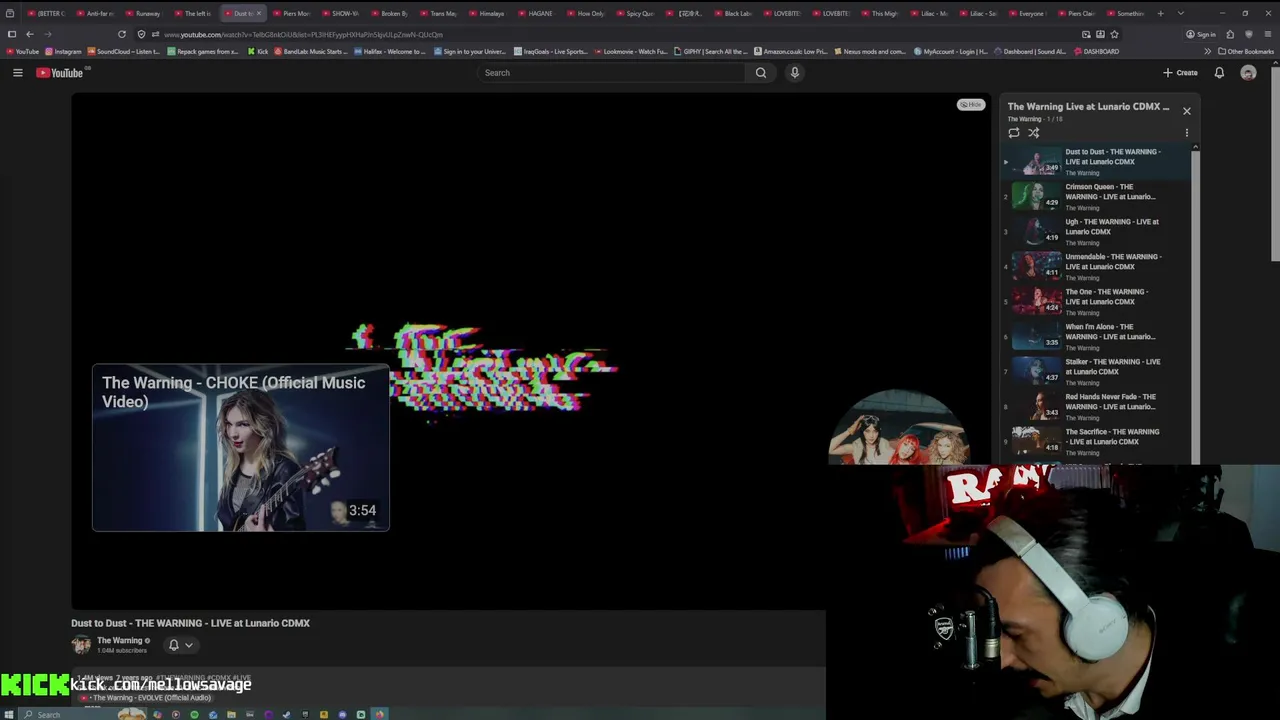The height and width of the screenshot is (720, 1280).
Task: Bookmark this page with star icon
Action: 1114,34
